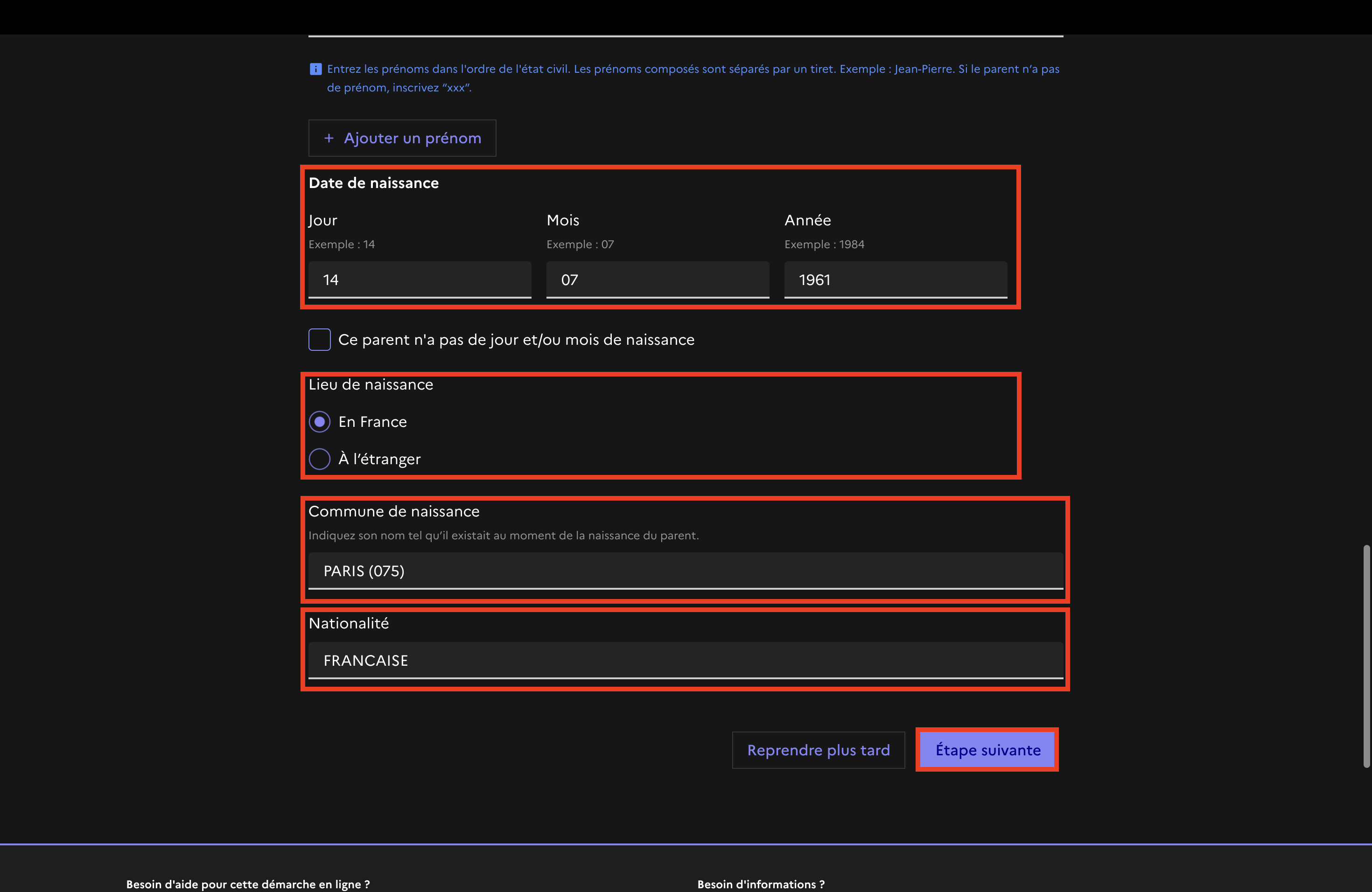Image resolution: width=1372 pixels, height=892 pixels.
Task: Click Étape suivante button
Action: tap(987, 750)
